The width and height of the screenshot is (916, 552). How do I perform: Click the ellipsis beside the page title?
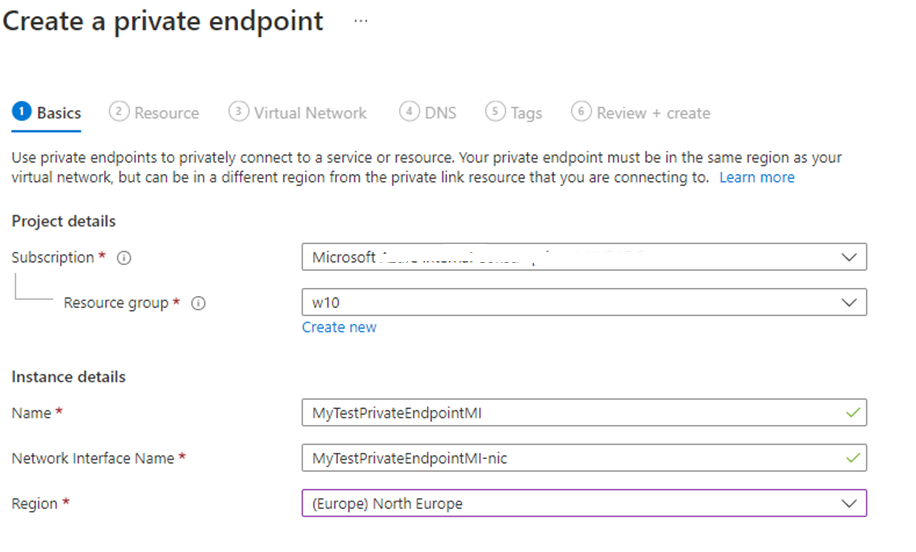click(361, 22)
